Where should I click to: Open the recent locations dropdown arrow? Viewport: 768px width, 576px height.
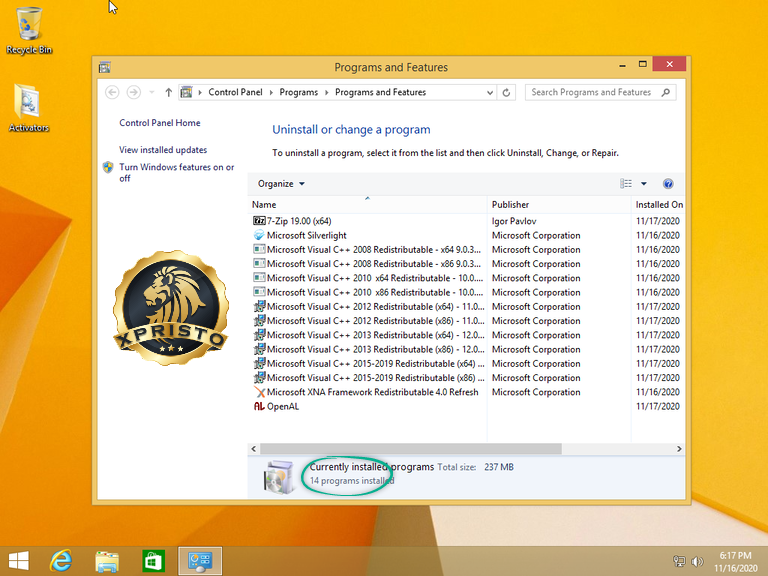click(x=152, y=92)
